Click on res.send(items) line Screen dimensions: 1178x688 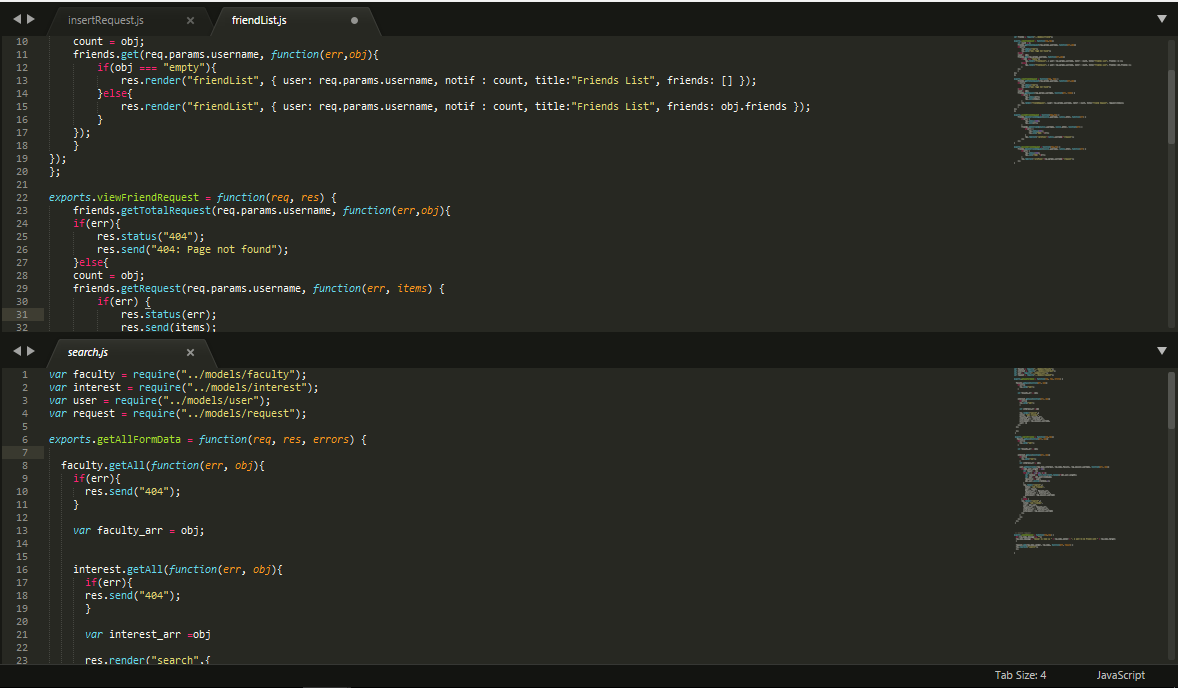tap(169, 327)
